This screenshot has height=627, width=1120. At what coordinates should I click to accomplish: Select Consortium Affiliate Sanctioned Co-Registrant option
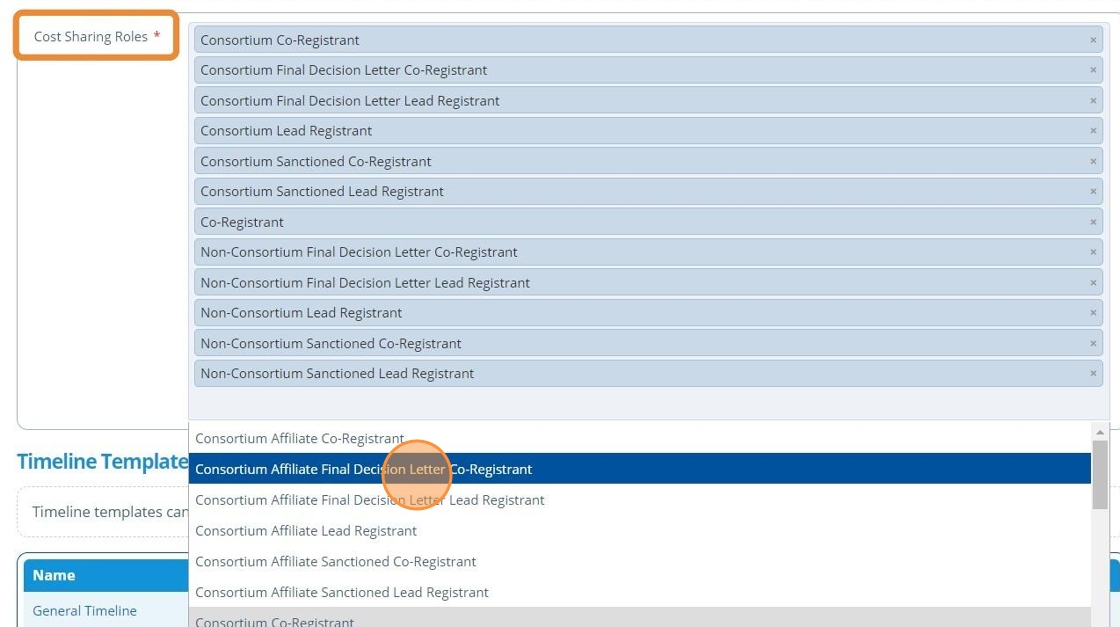point(639,561)
